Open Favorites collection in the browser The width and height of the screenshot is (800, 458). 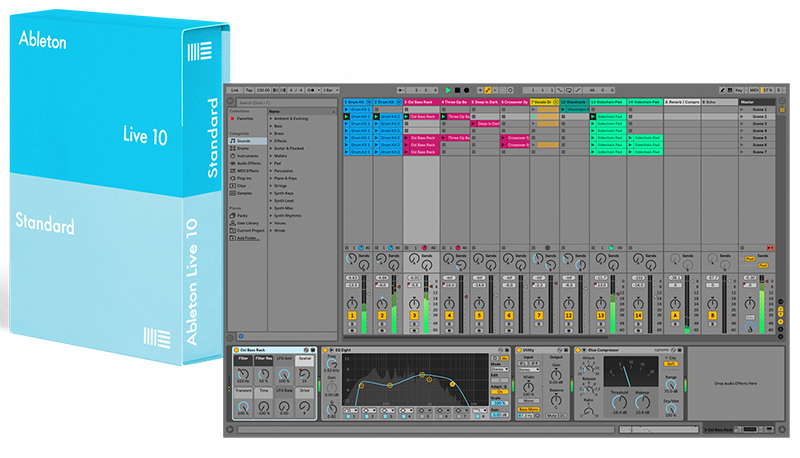pyautogui.click(x=245, y=118)
